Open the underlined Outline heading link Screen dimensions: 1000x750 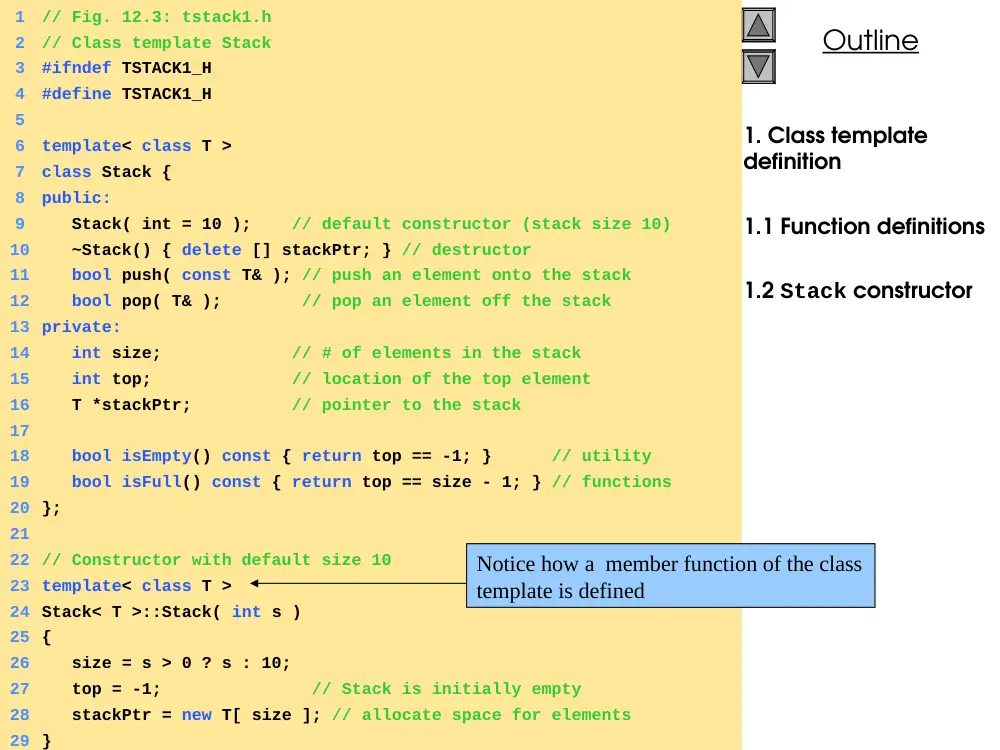click(x=870, y=41)
